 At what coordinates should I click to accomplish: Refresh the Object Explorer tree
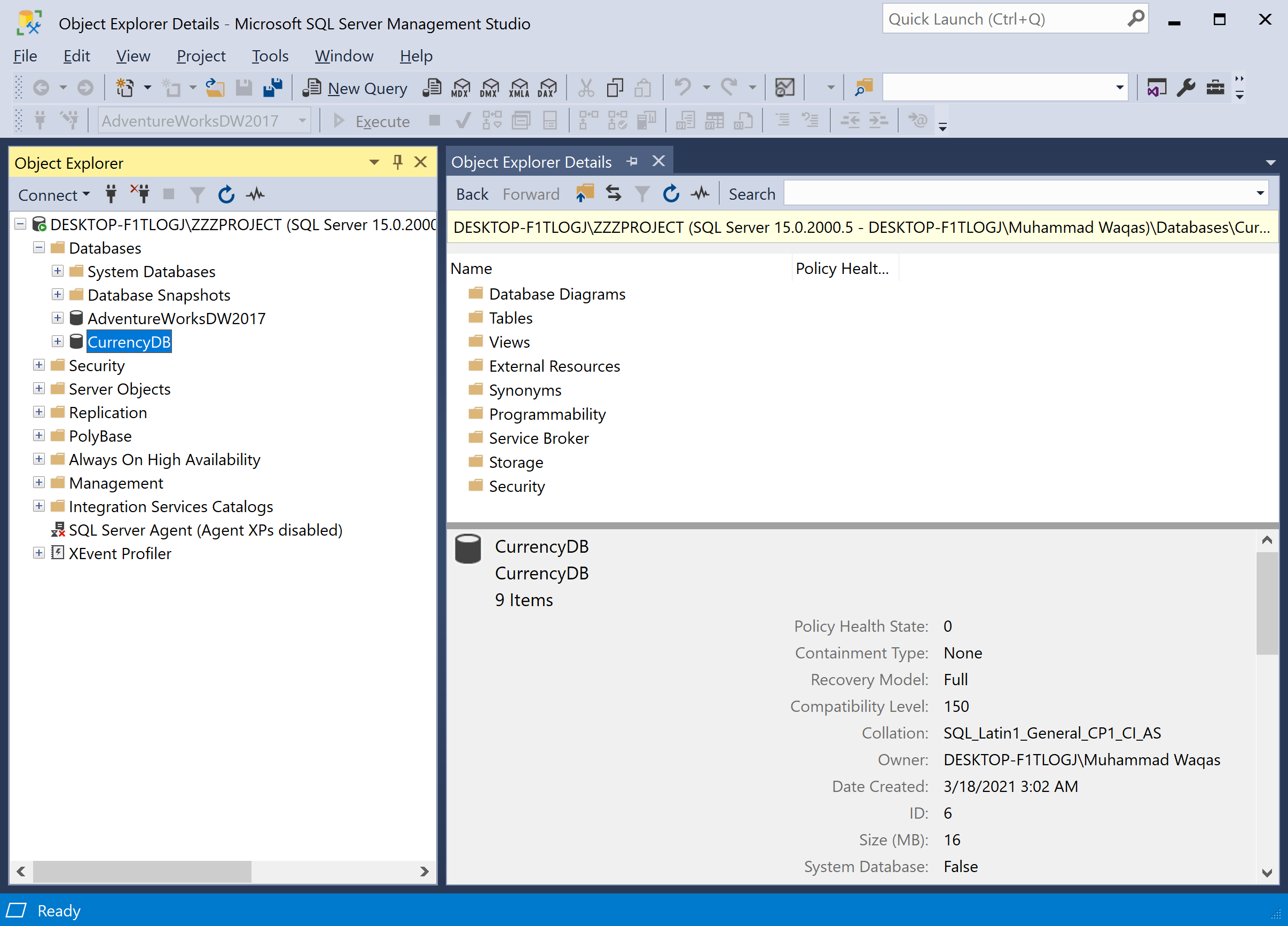click(x=226, y=195)
